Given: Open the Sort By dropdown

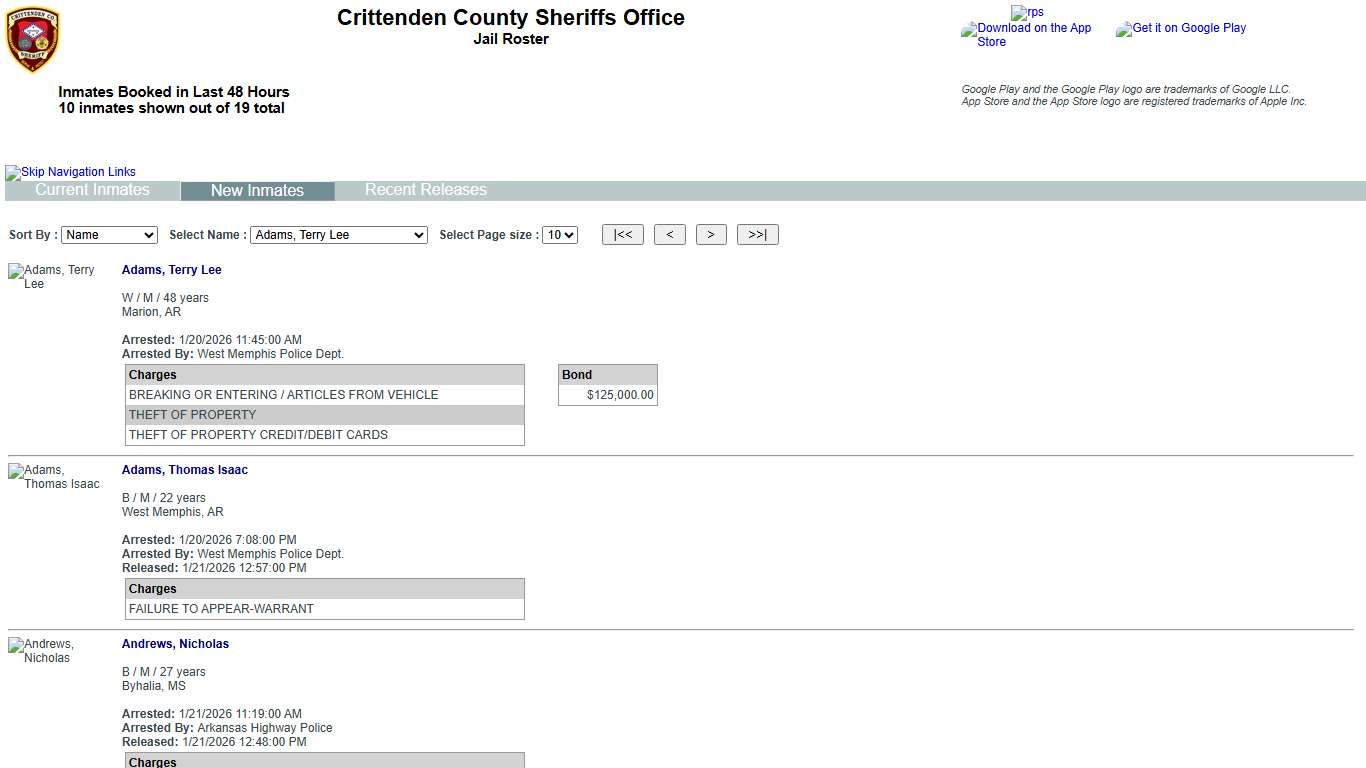Looking at the screenshot, I should point(109,235).
